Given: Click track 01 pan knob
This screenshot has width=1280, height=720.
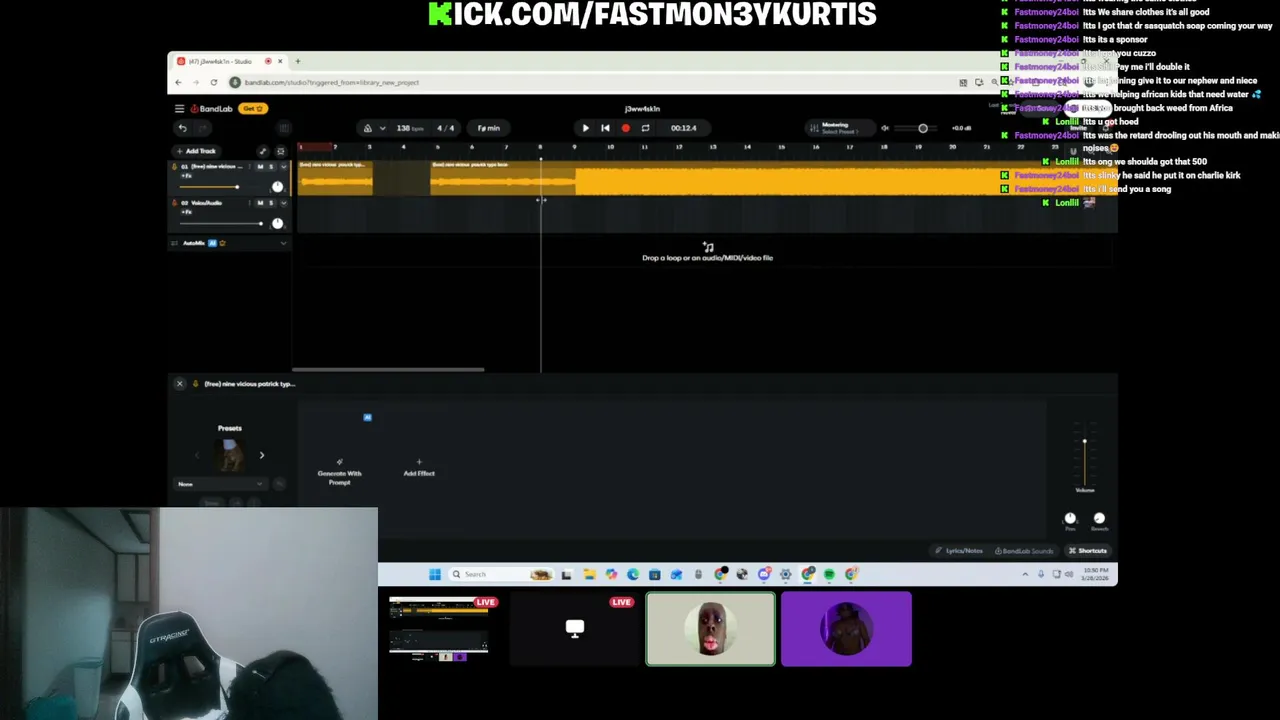Looking at the screenshot, I should (x=277, y=187).
